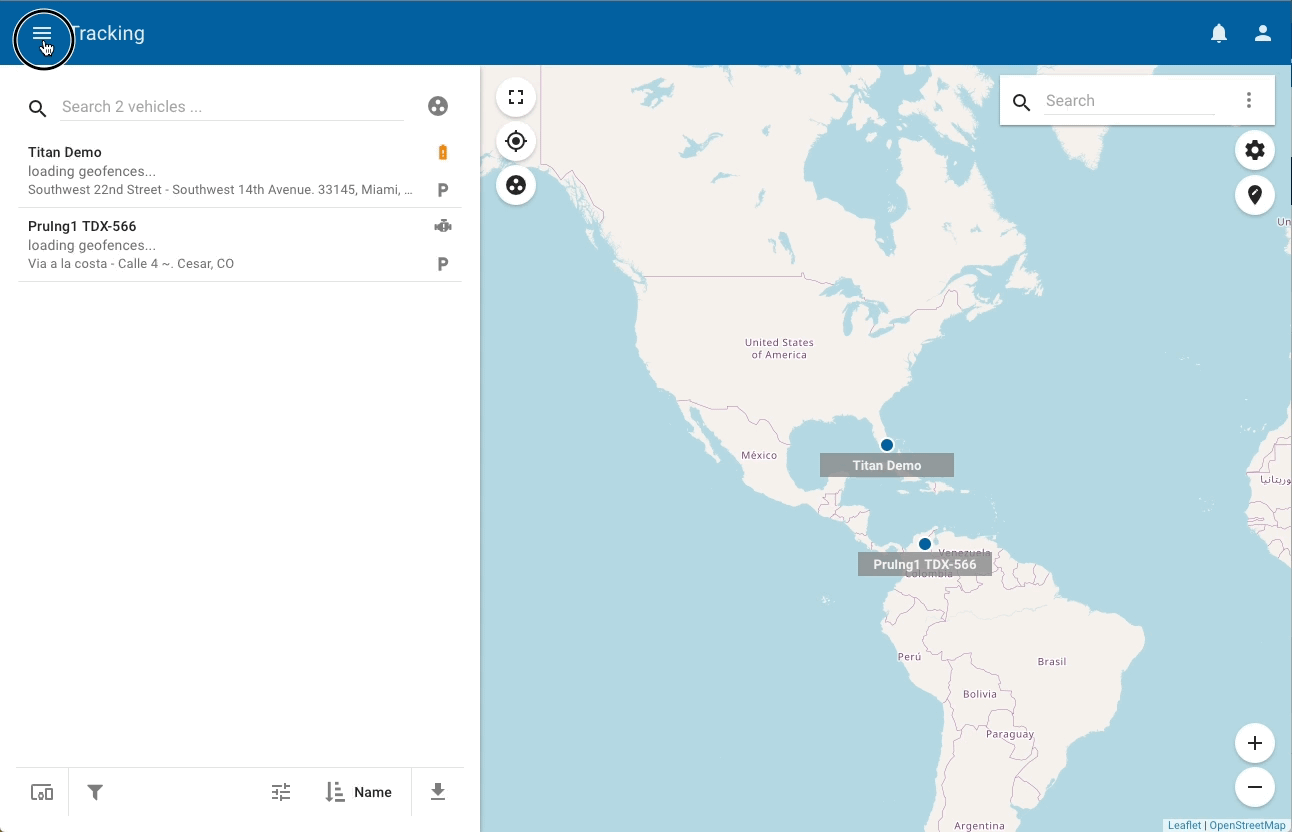Change the sort order by Name
This screenshot has height=832, width=1292.
(359, 792)
